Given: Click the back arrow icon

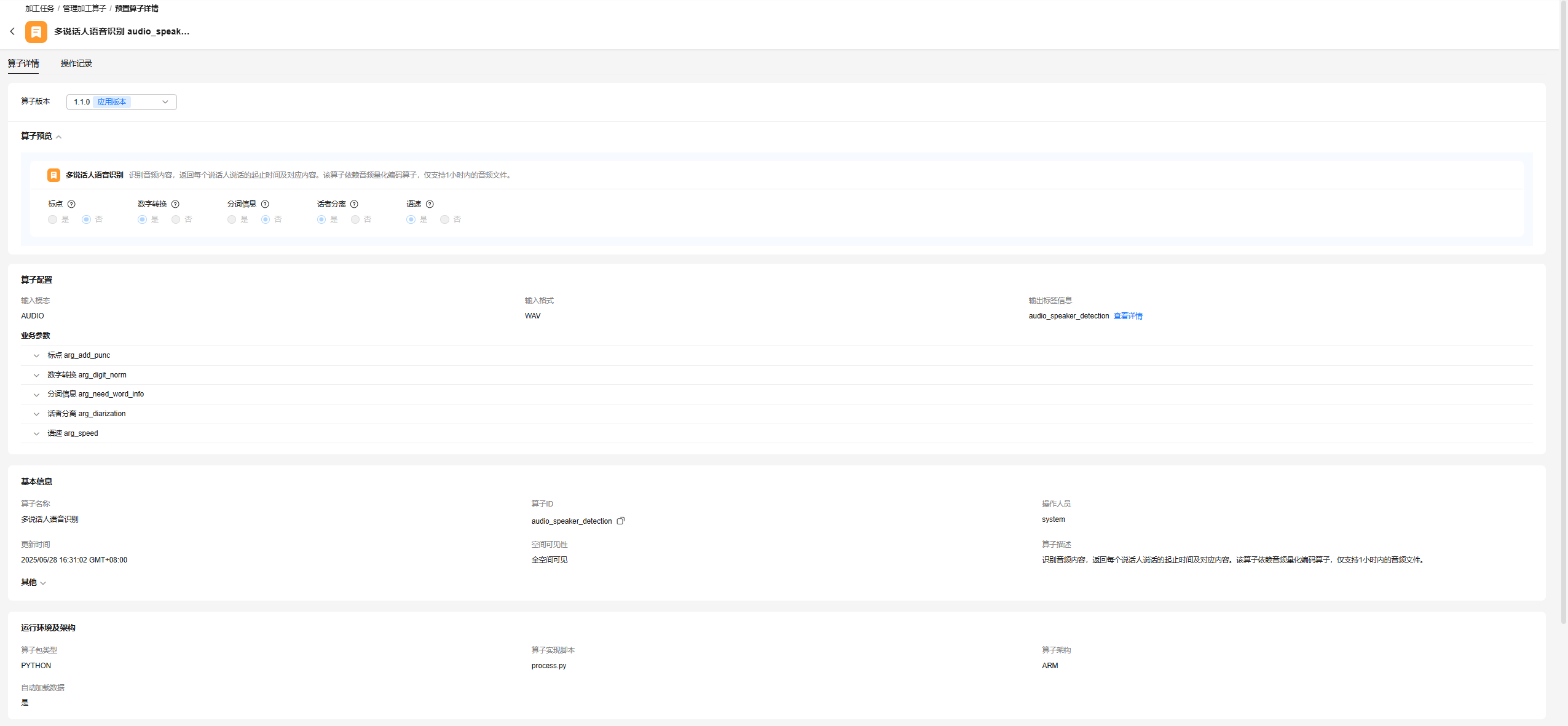Looking at the screenshot, I should pos(12,31).
